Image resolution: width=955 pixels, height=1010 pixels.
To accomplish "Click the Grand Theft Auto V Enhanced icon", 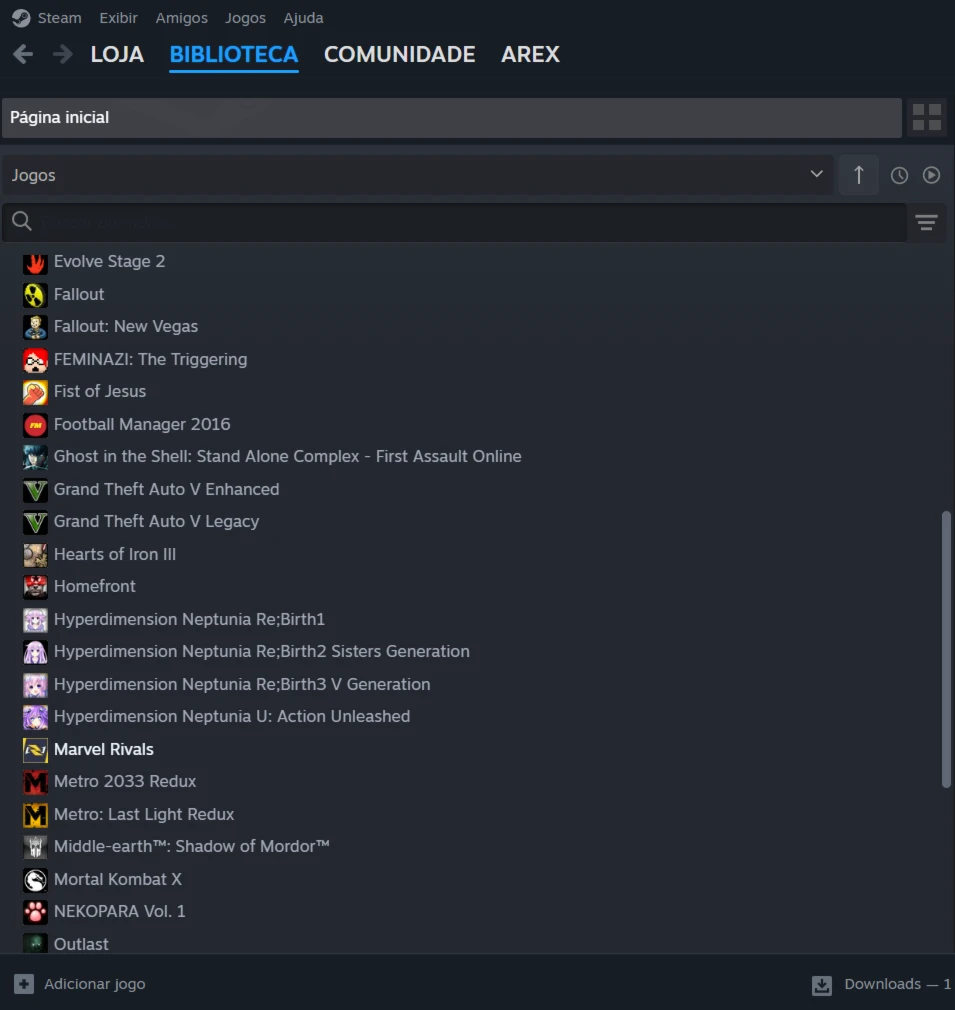I will tap(35, 490).
